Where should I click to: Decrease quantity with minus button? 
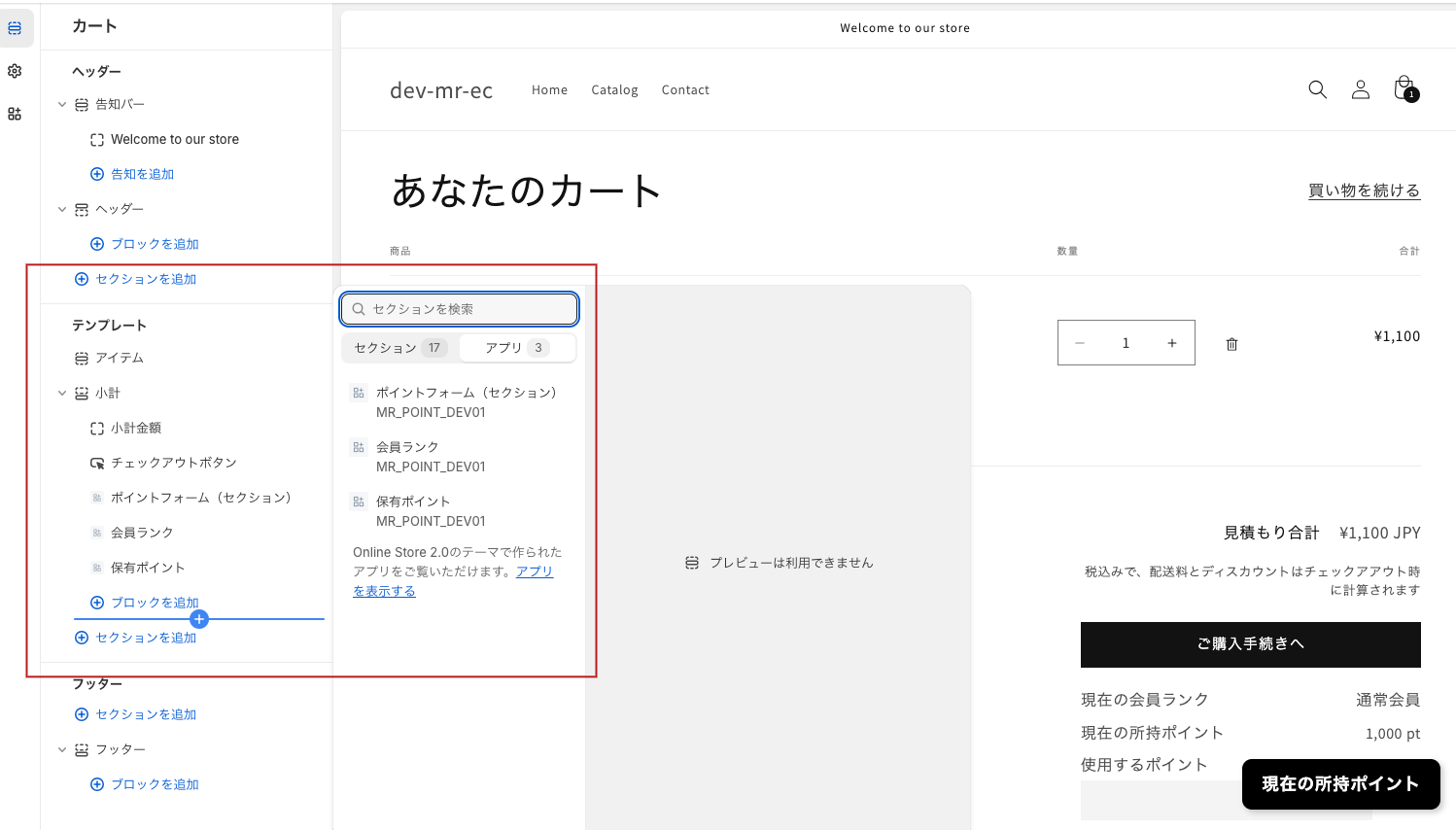tap(1080, 343)
